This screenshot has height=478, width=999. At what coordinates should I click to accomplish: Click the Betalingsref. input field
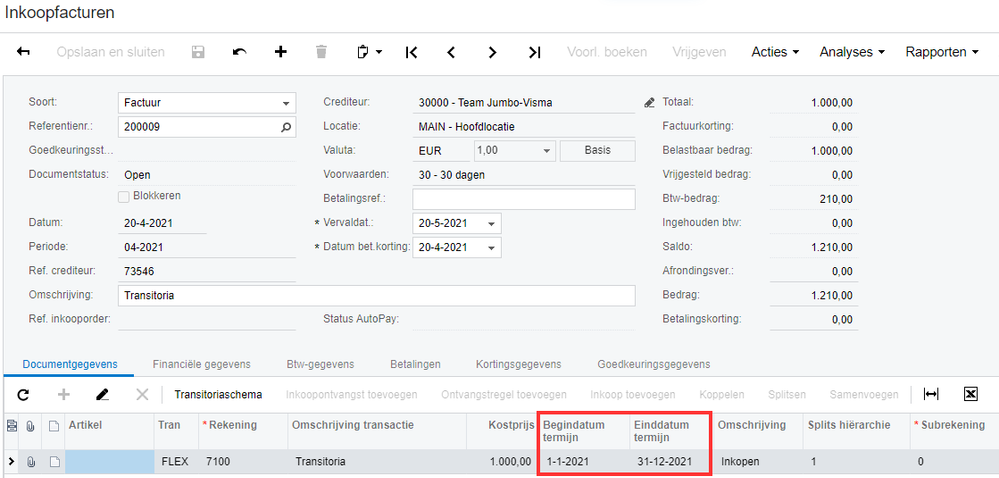[x=524, y=199]
